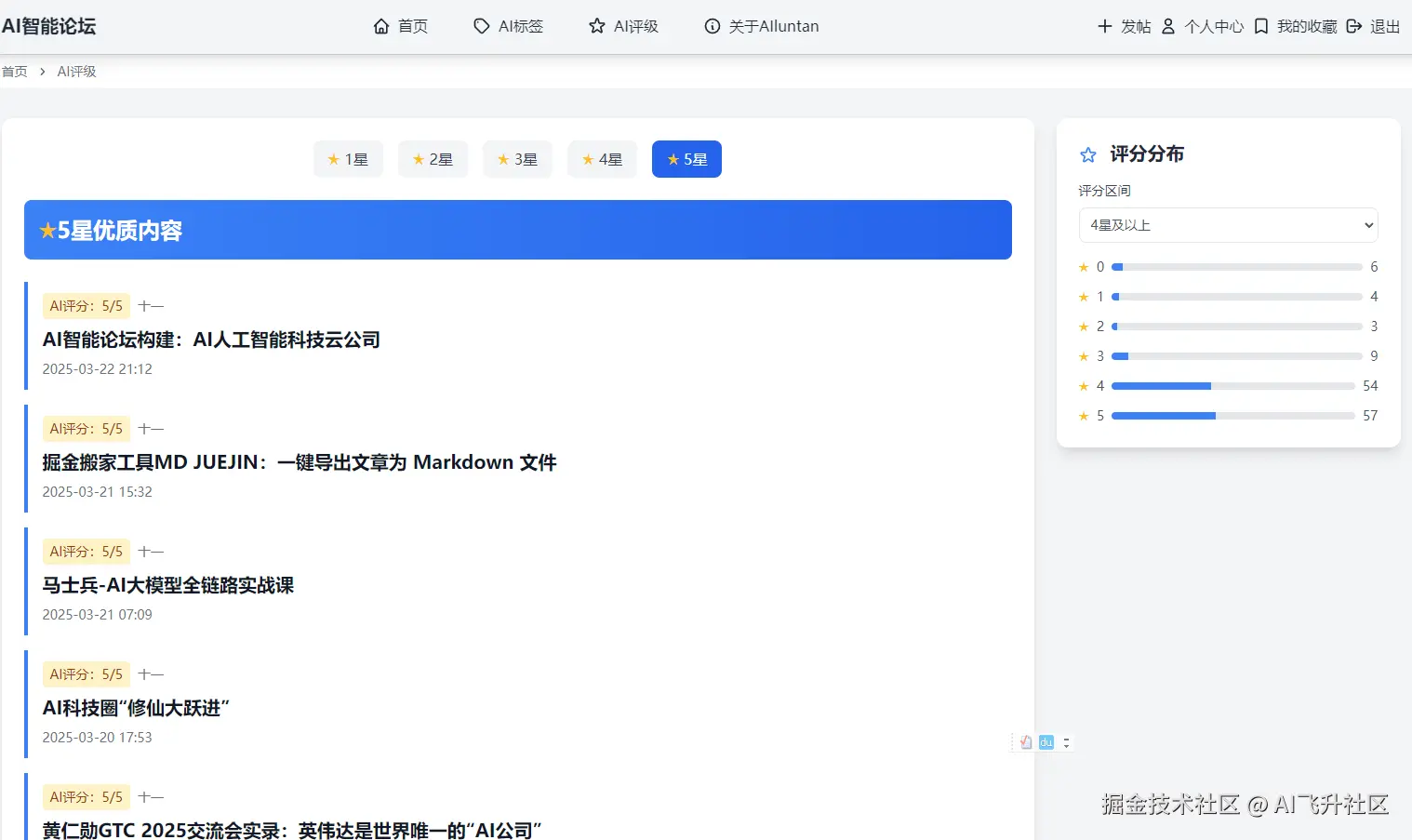Click the floating widget up-down arrows

[1067, 742]
